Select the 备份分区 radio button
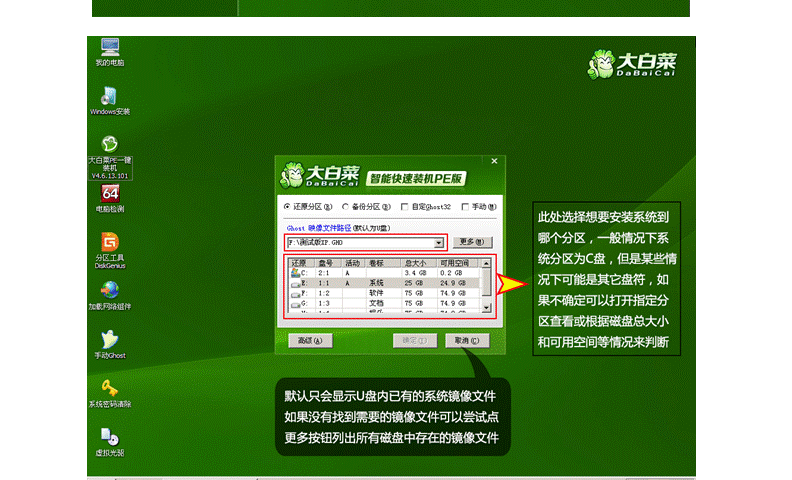This screenshot has width=792, height=480. point(346,207)
